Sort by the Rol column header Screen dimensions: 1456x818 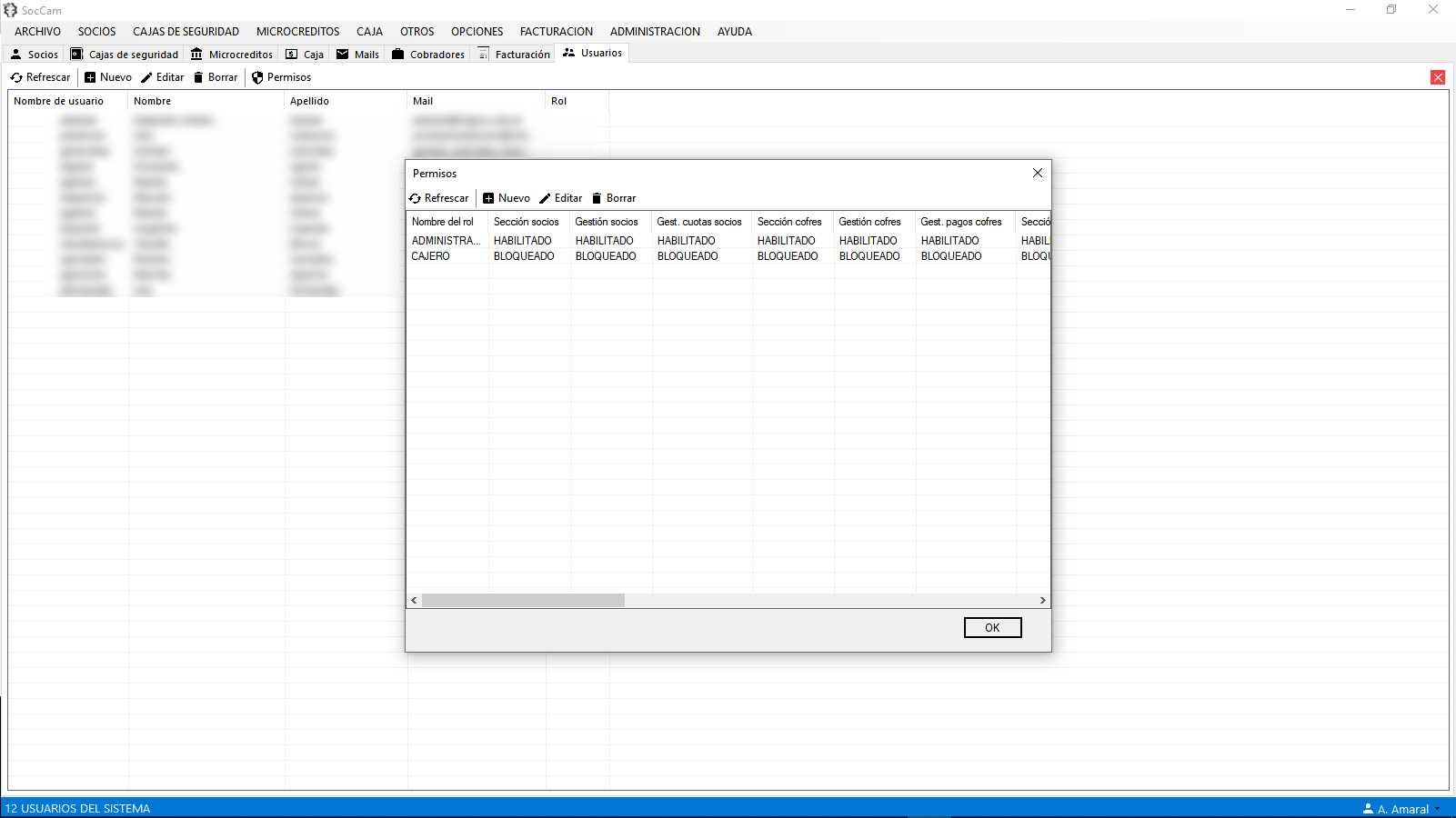577,101
